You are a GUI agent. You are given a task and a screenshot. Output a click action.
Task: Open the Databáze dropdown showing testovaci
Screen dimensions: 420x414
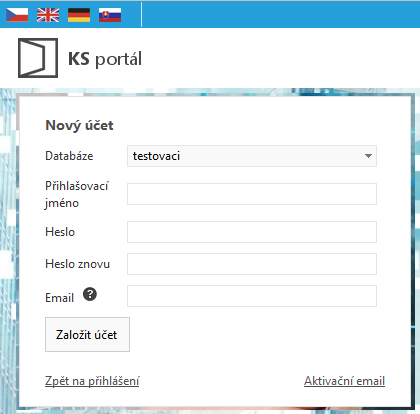252,156
